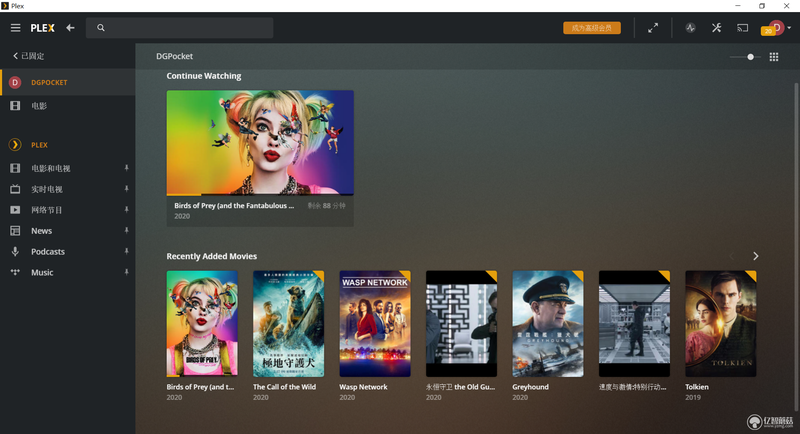The image size is (800, 434).
Task: Open the activity pulse icon
Action: click(x=690, y=28)
